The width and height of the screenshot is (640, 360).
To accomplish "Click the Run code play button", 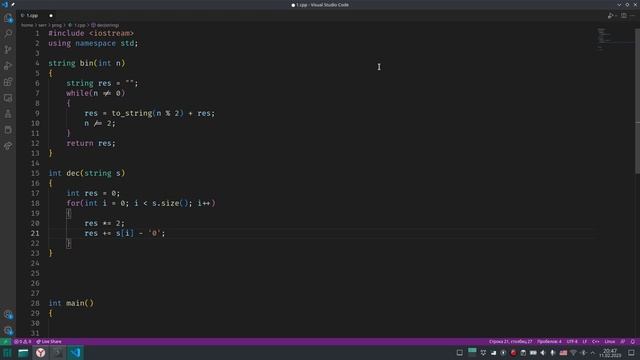I will pyautogui.click(x=610, y=16).
